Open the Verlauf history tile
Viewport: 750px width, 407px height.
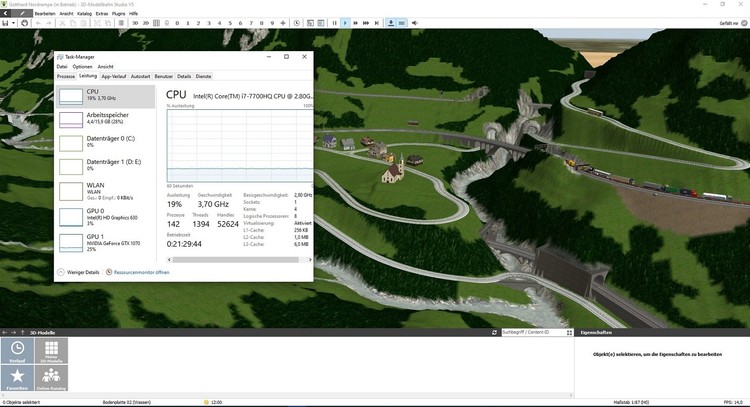(18, 350)
